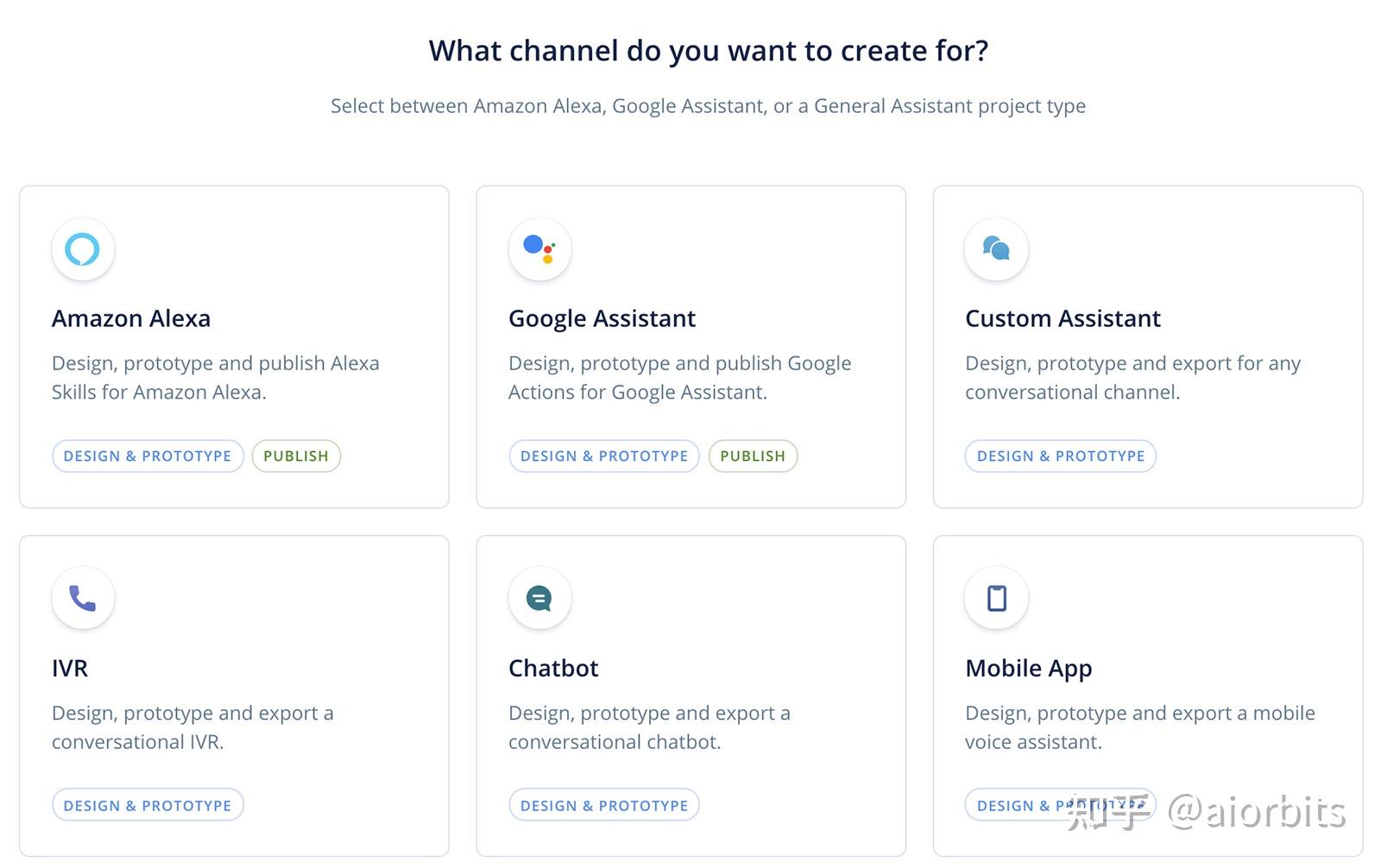Click the Custom Assistant chat bubbles icon

point(996,249)
